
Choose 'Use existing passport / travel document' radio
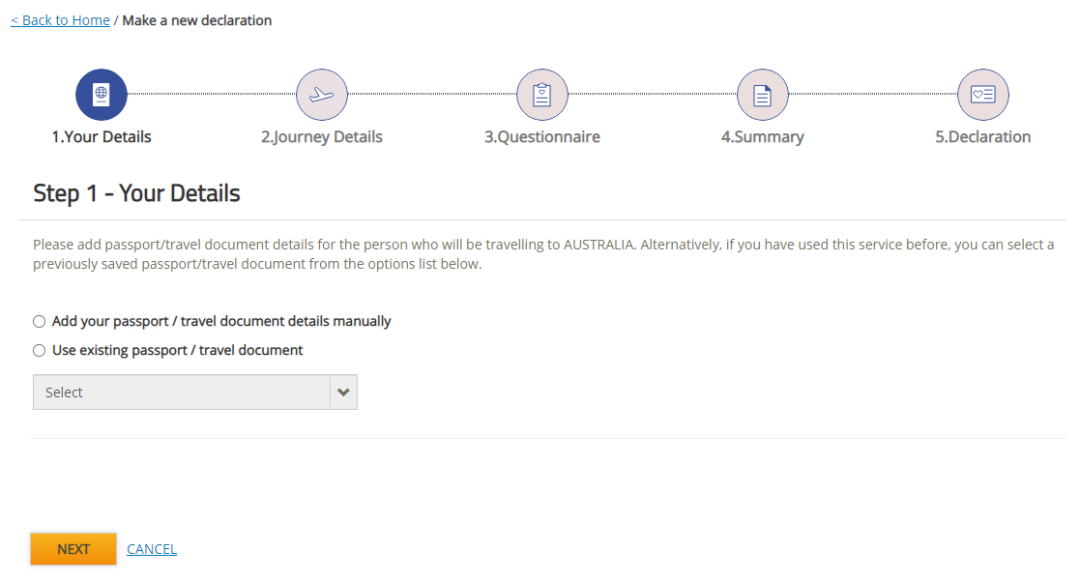(39, 350)
